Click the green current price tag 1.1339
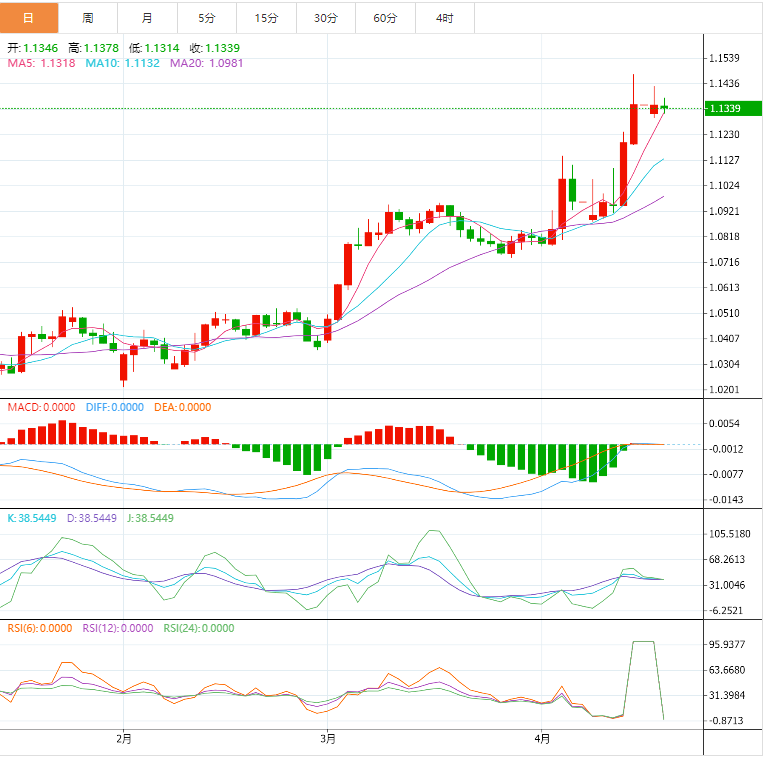 723,108
